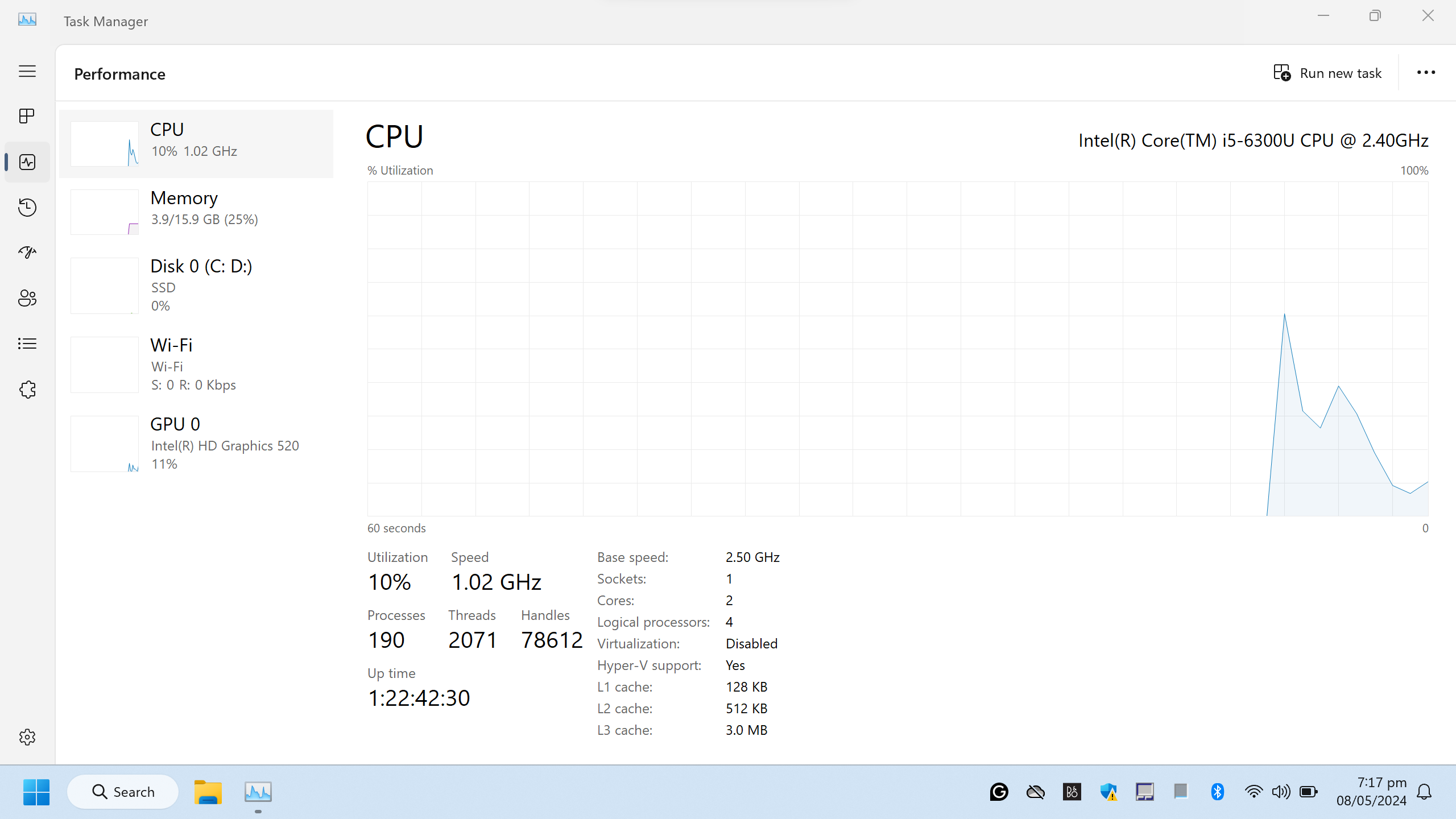Click the 78612 handles value
The width and height of the screenshot is (1456, 819).
[x=552, y=640]
